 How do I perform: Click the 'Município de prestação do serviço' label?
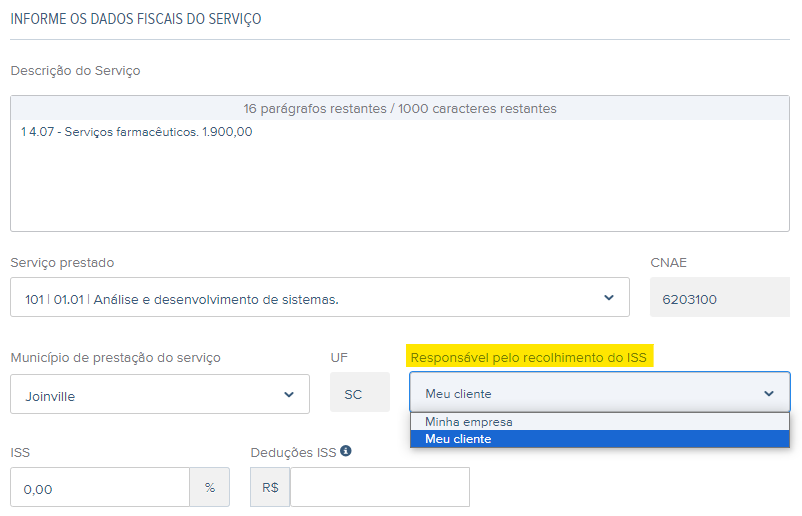pyautogui.click(x=116, y=357)
